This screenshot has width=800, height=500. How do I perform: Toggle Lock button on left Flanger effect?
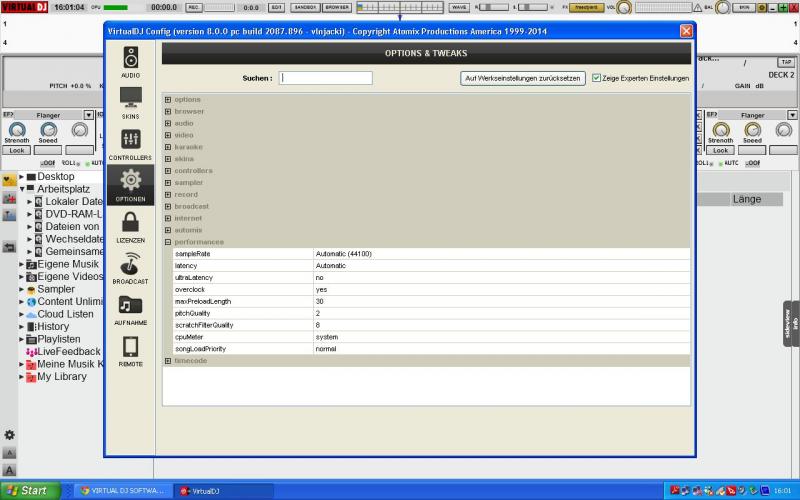click(17, 151)
